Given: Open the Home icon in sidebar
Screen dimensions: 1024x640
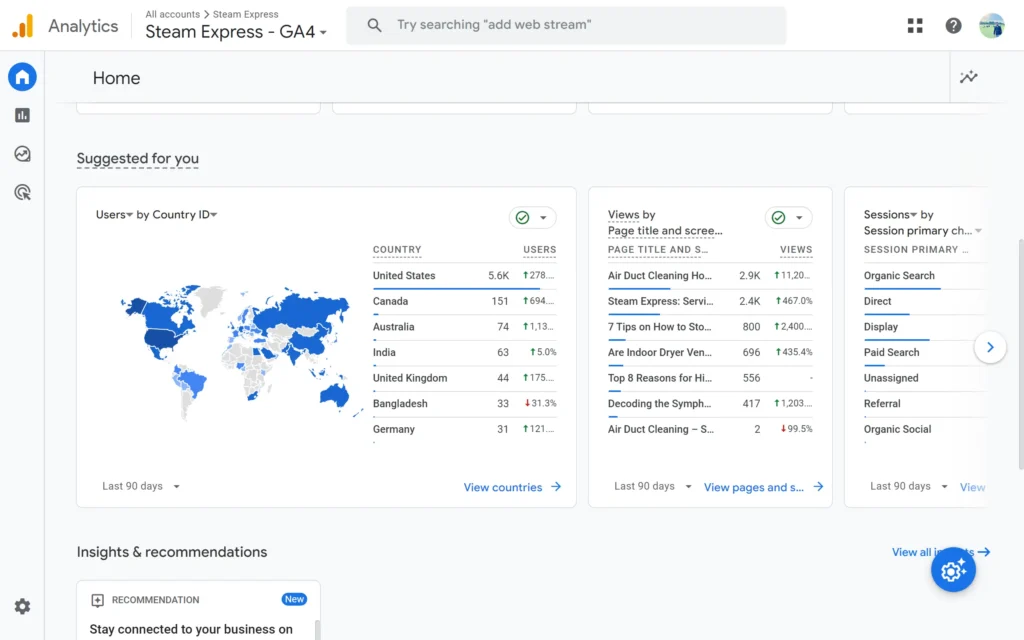Looking at the screenshot, I should coord(22,77).
